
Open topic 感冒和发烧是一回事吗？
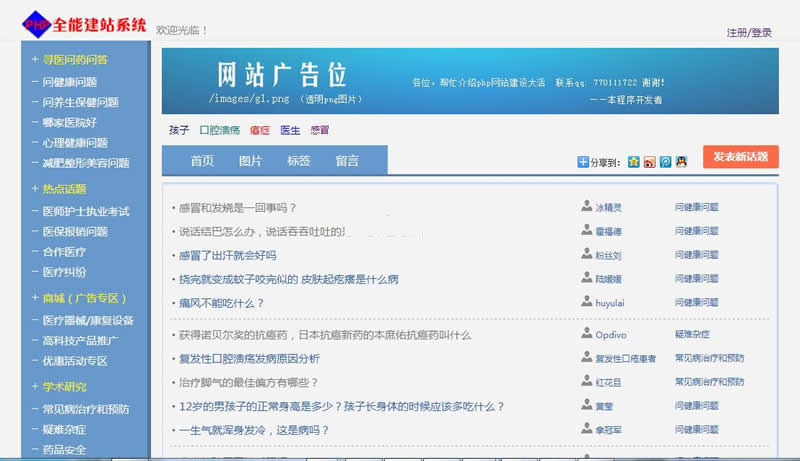coord(237,208)
